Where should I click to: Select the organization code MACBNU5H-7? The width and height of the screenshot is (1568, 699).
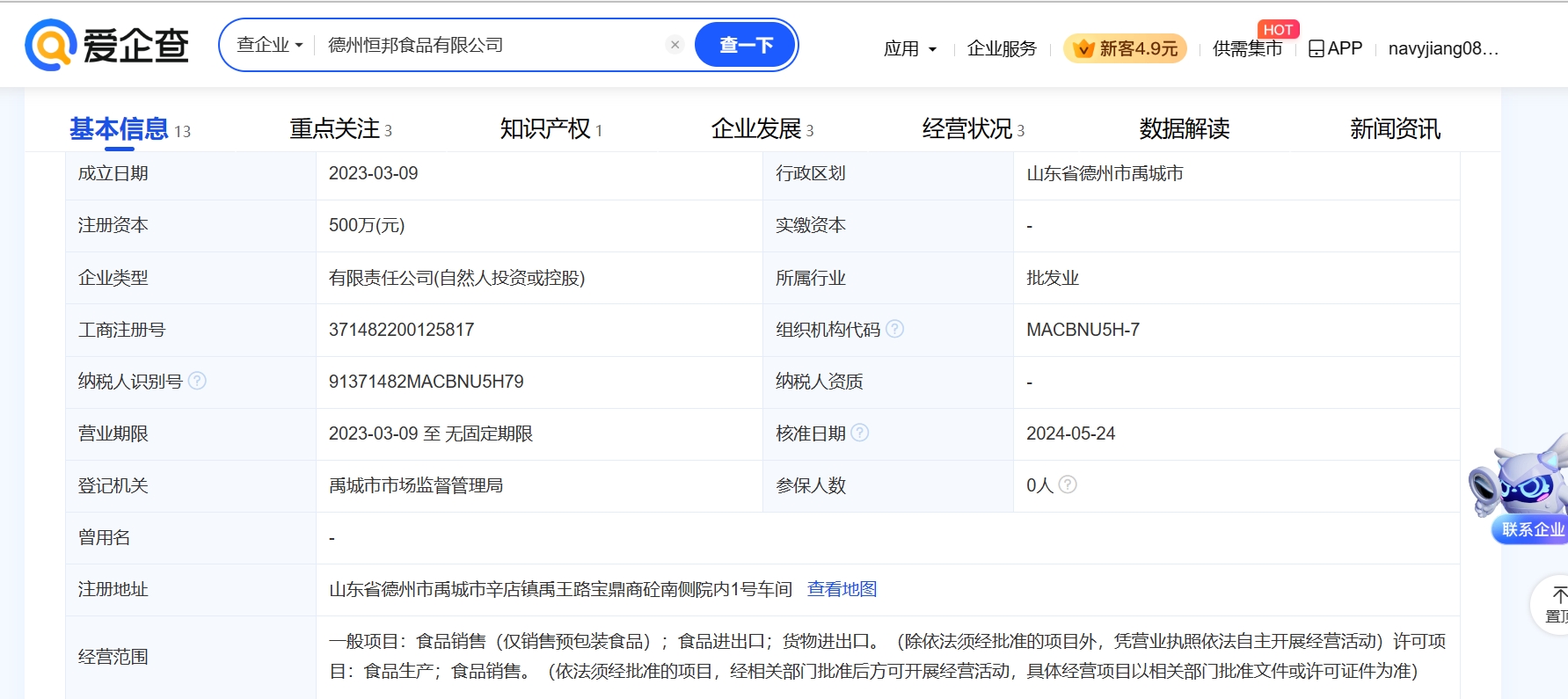tap(1083, 330)
